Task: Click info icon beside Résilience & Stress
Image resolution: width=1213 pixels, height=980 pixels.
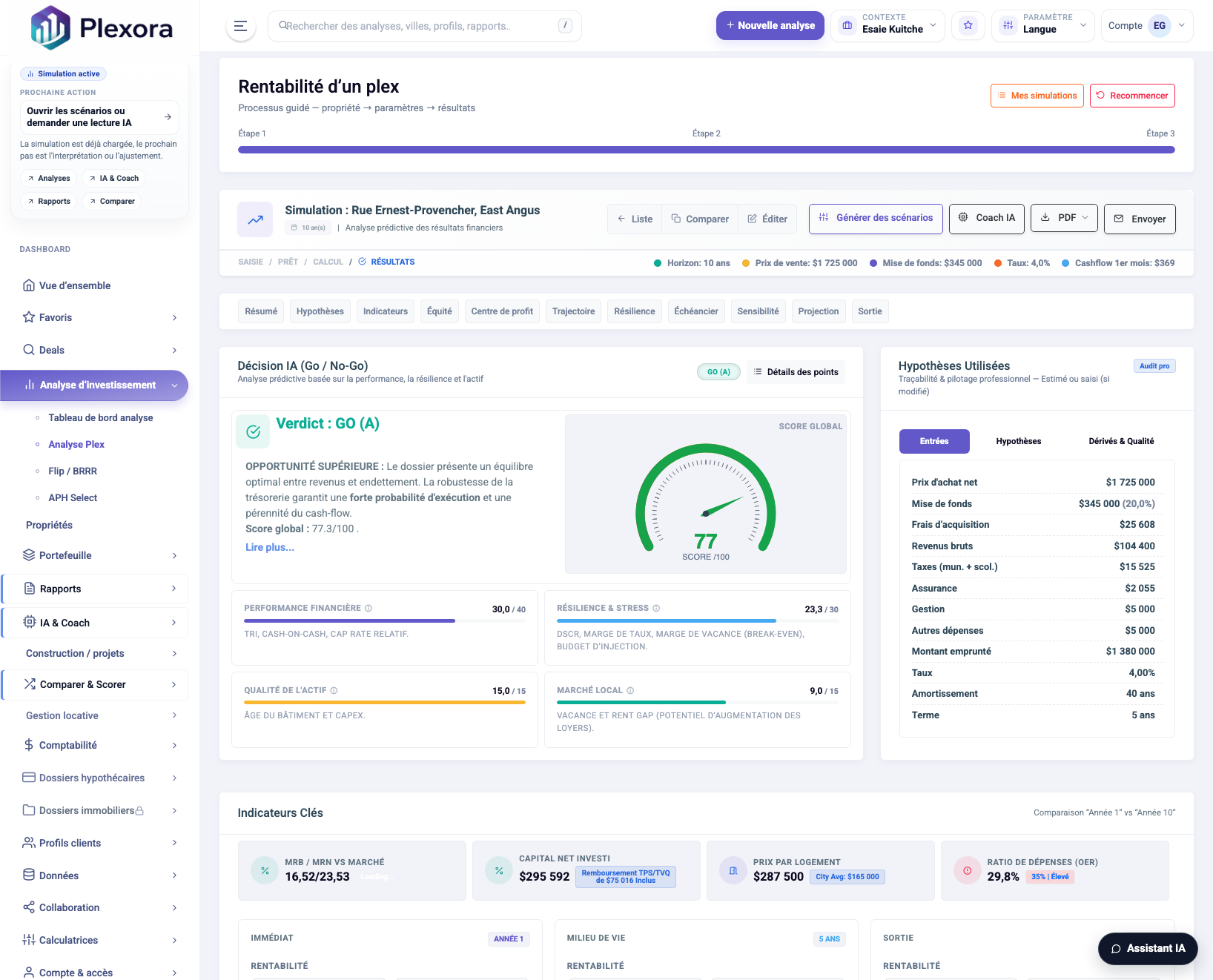Action: tap(656, 609)
